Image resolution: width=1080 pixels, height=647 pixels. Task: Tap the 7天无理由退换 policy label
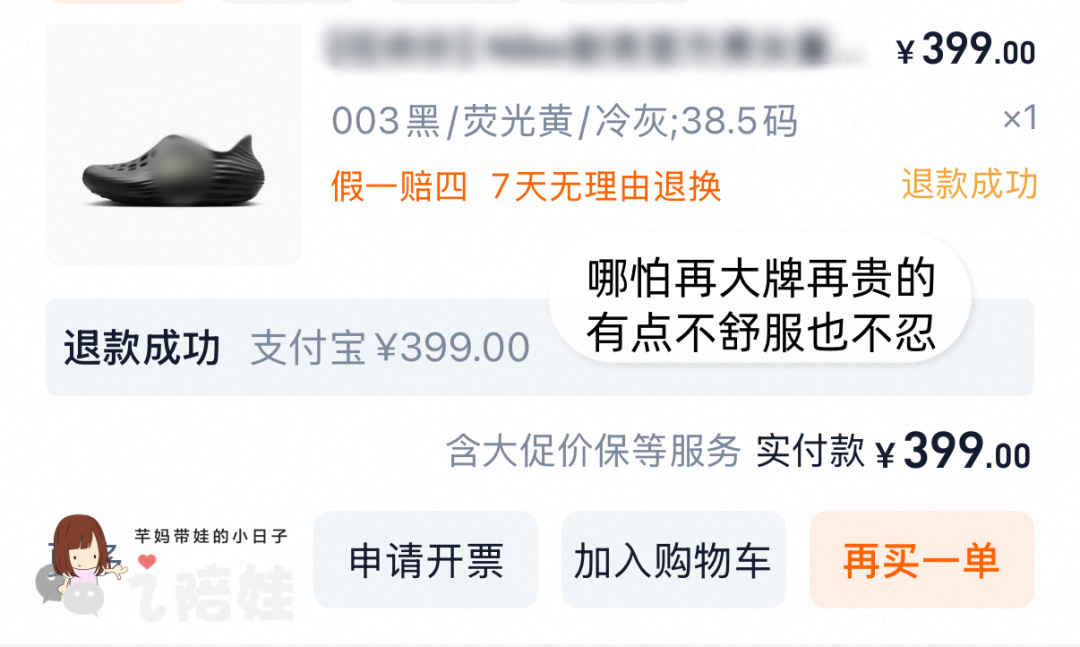pyautogui.click(x=606, y=186)
